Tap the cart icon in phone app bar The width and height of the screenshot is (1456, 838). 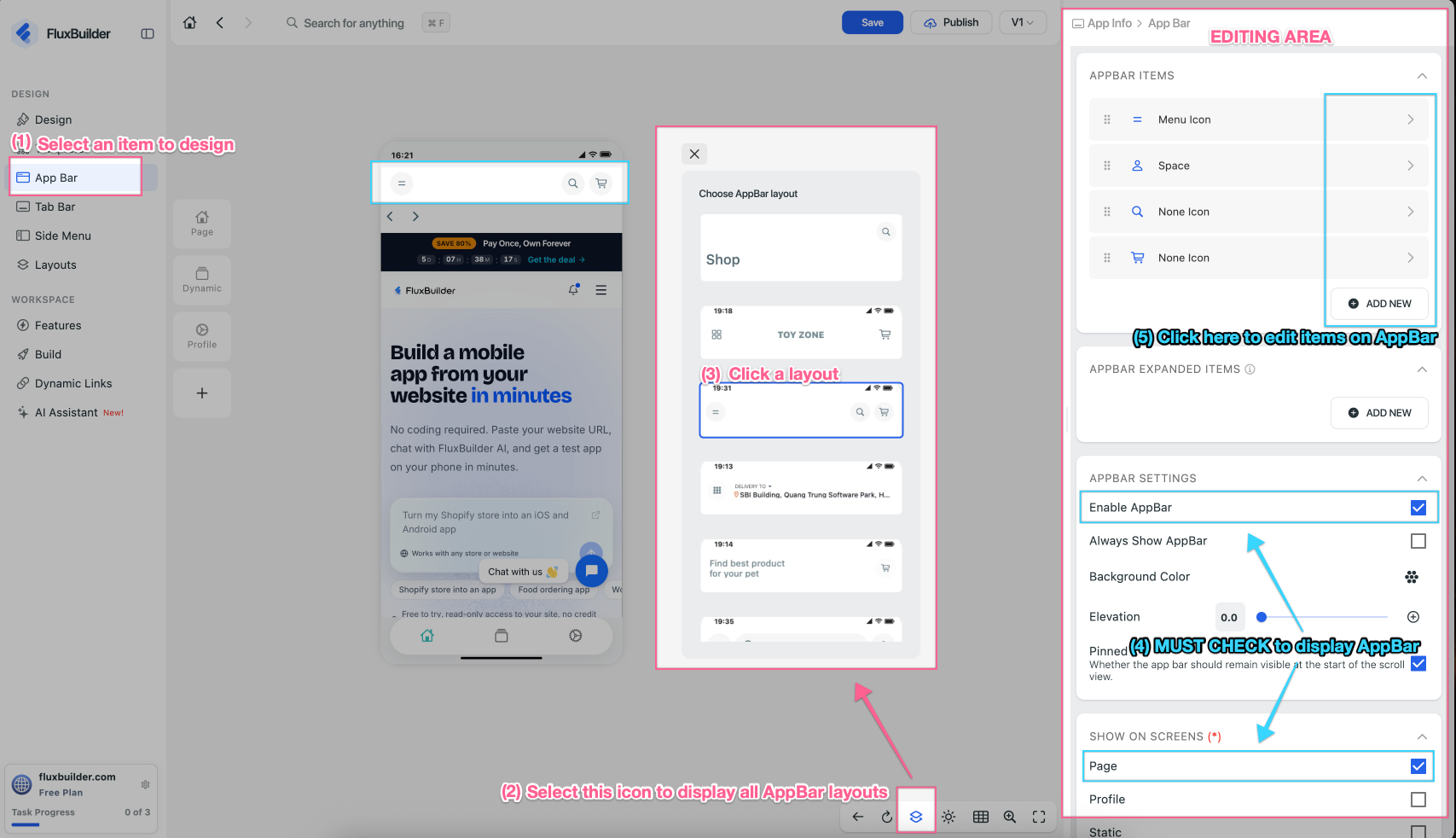click(601, 183)
